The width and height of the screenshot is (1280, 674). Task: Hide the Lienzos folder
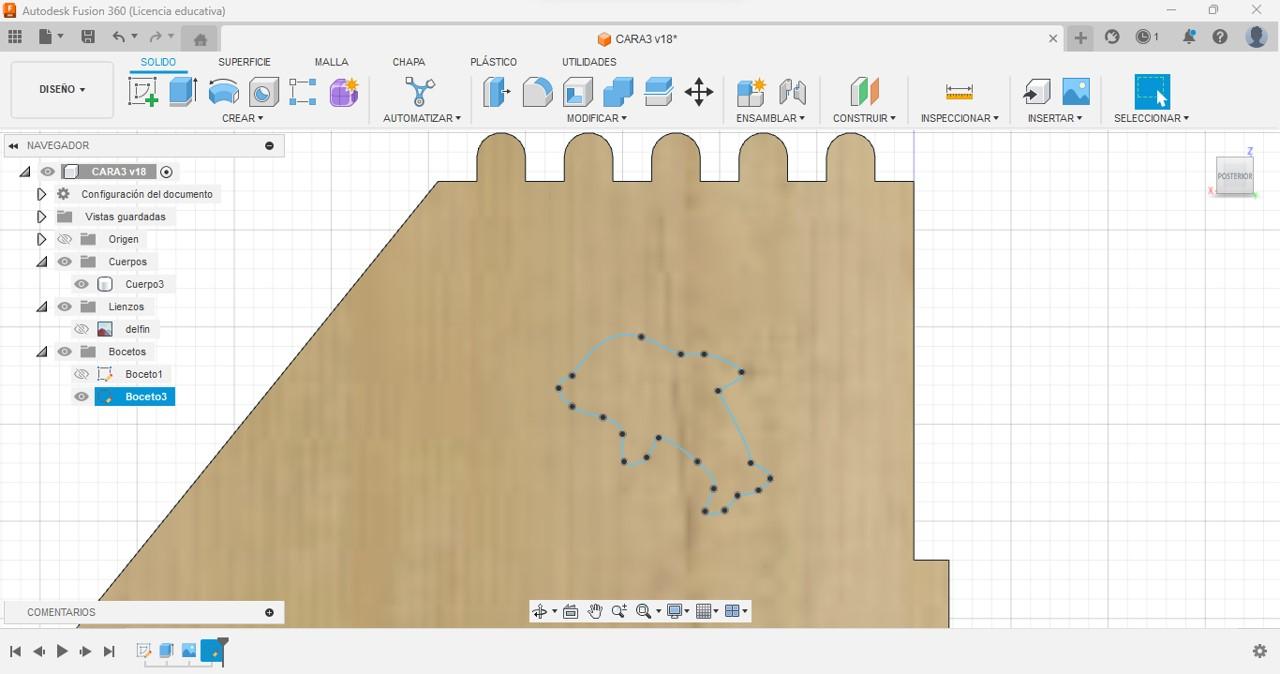64,307
